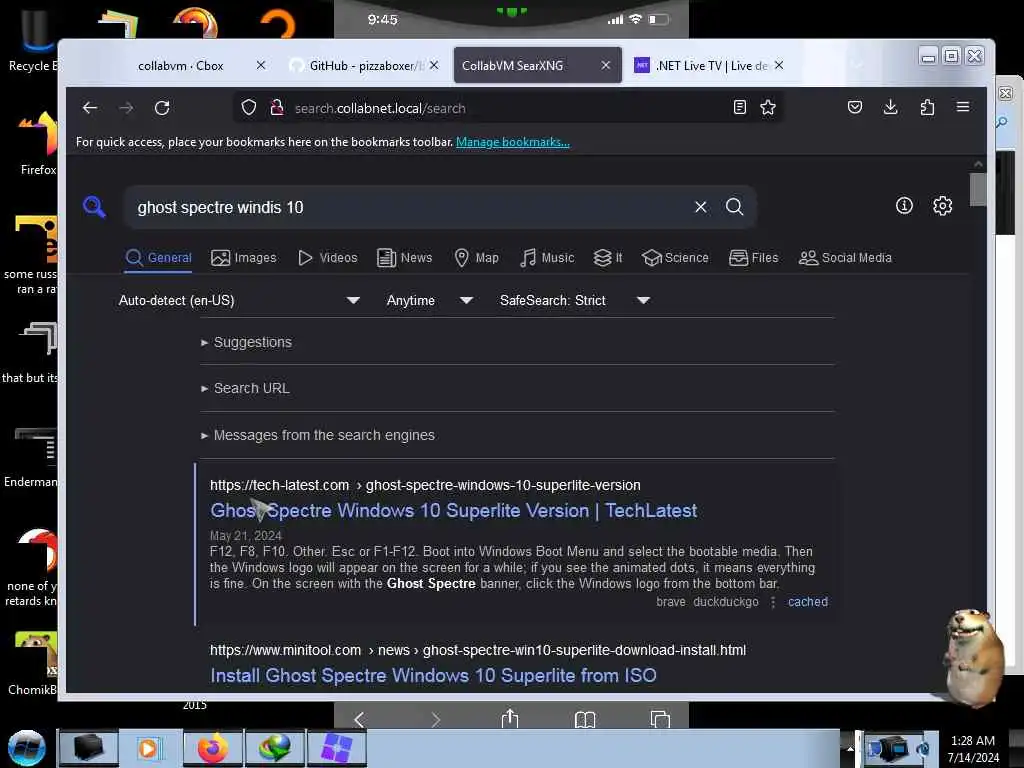
Task: Go back to the previous page
Action: [x=89, y=108]
